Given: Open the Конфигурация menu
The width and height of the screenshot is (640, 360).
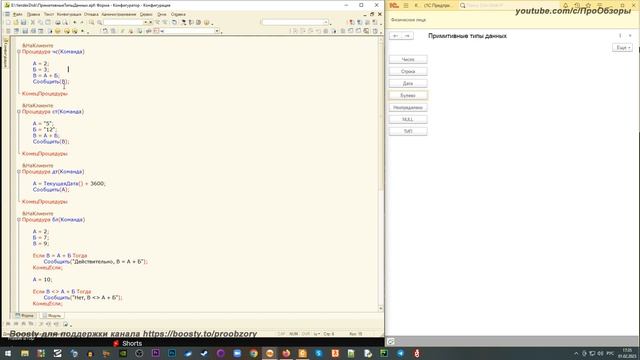Looking at the screenshot, I should pos(69,14).
